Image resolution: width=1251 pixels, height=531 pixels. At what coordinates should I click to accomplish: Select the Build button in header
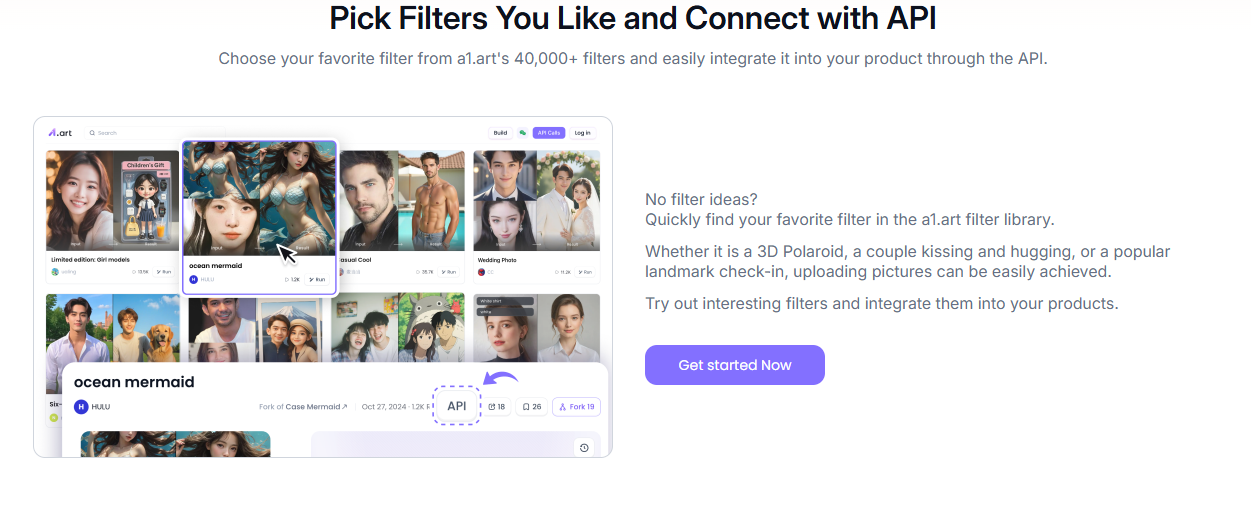point(500,132)
